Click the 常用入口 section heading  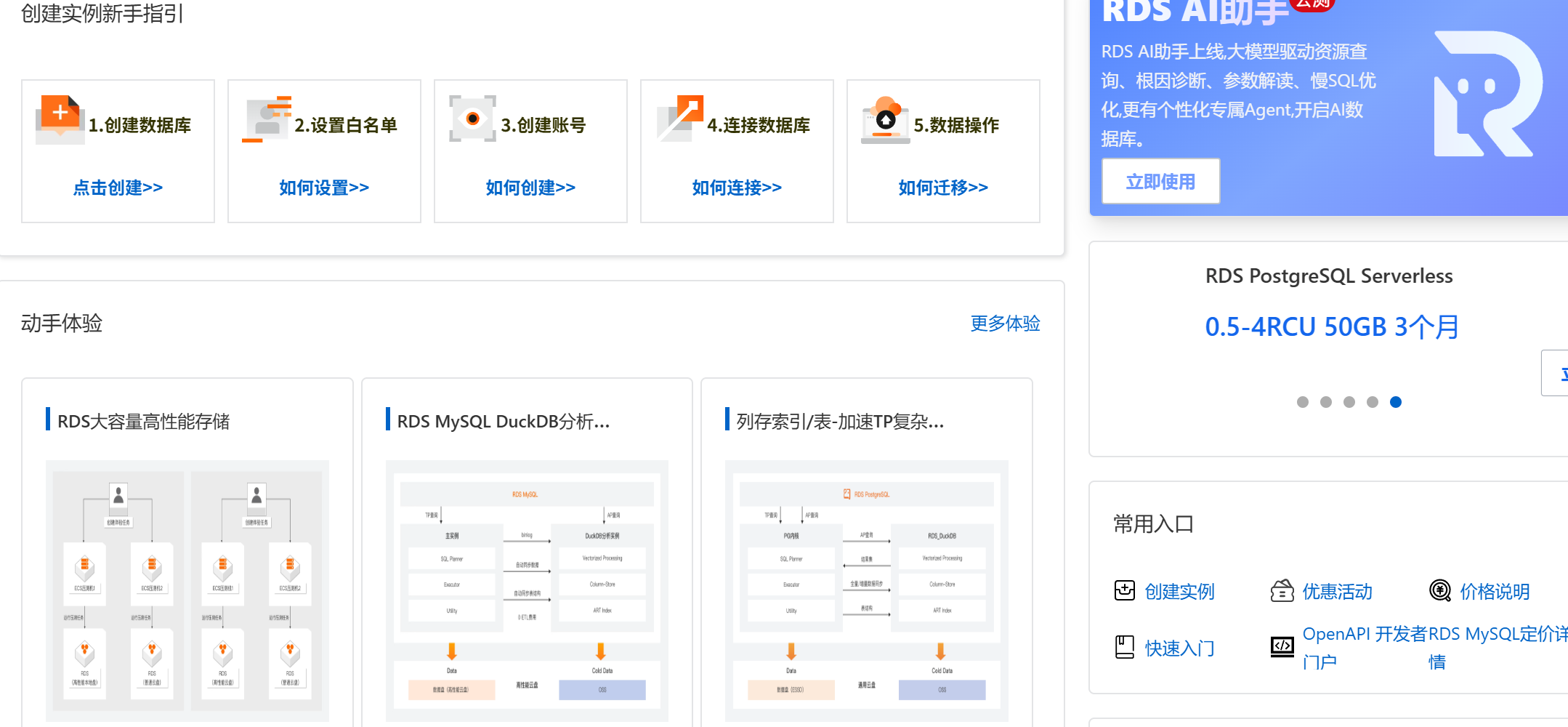(1154, 524)
